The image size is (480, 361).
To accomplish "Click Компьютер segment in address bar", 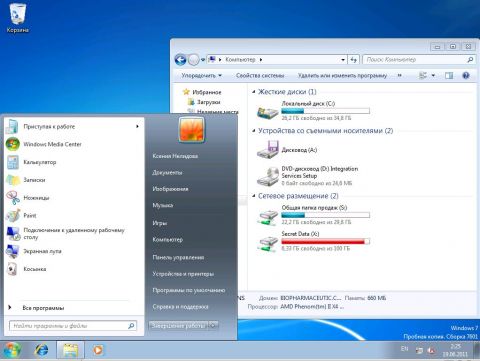I will [240, 60].
